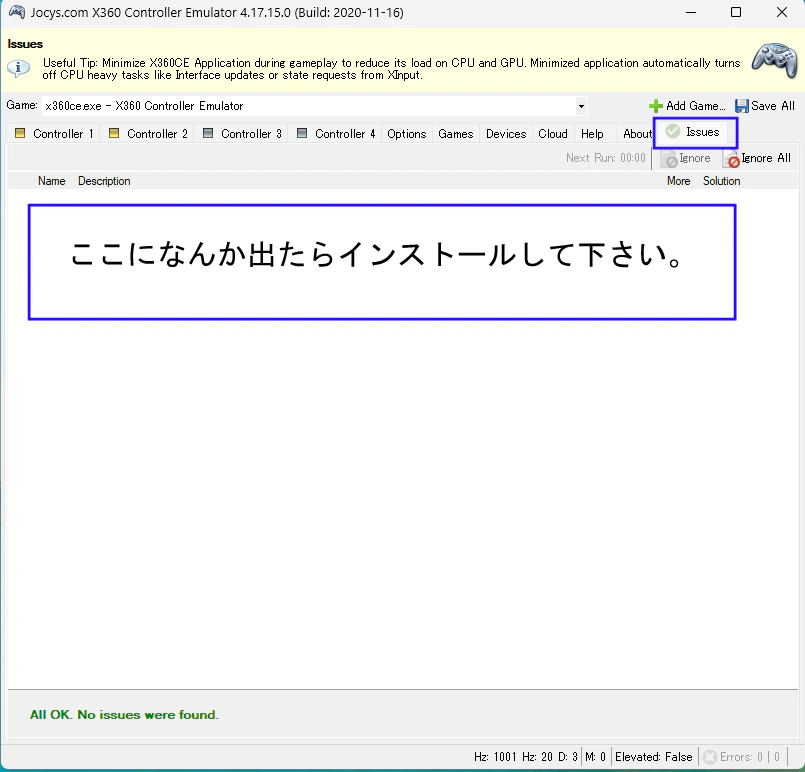This screenshot has height=772, width=805.
Task: Click the red Ignore All icon
Action: [732, 160]
